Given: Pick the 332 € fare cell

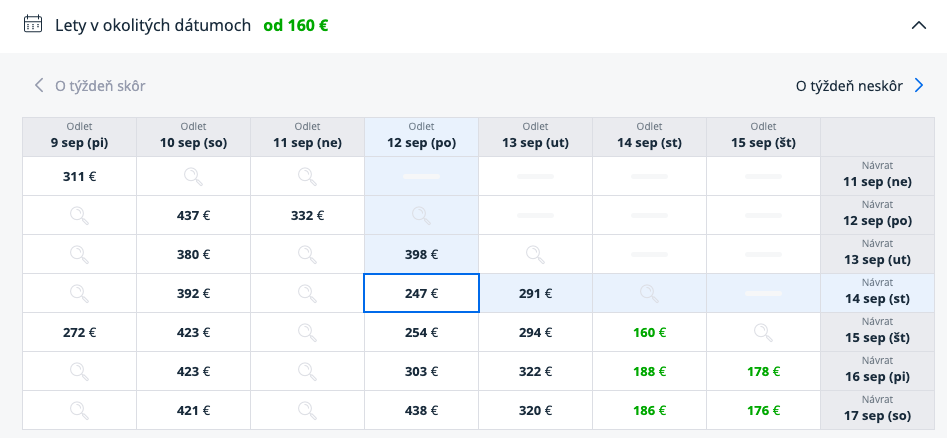Looking at the screenshot, I should tap(307, 215).
